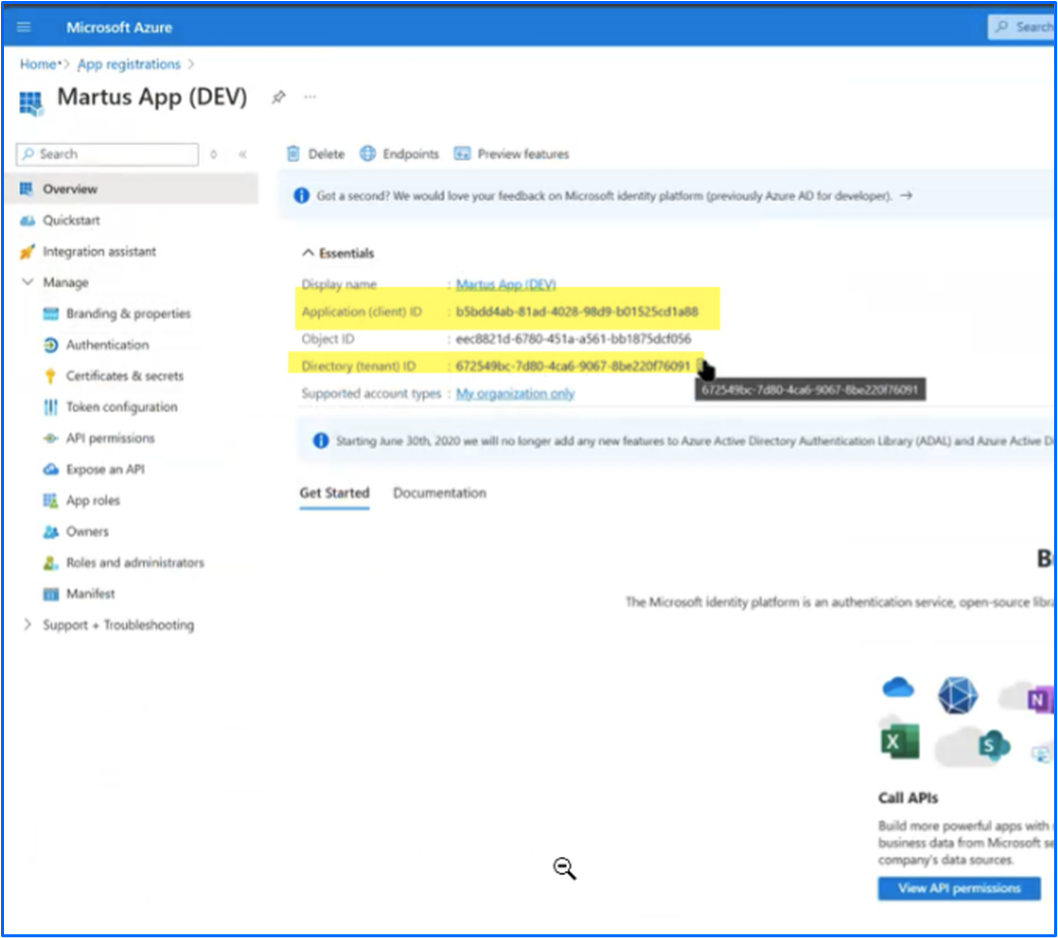Click View API permissions button
This screenshot has width=1058, height=938.
pos(959,889)
